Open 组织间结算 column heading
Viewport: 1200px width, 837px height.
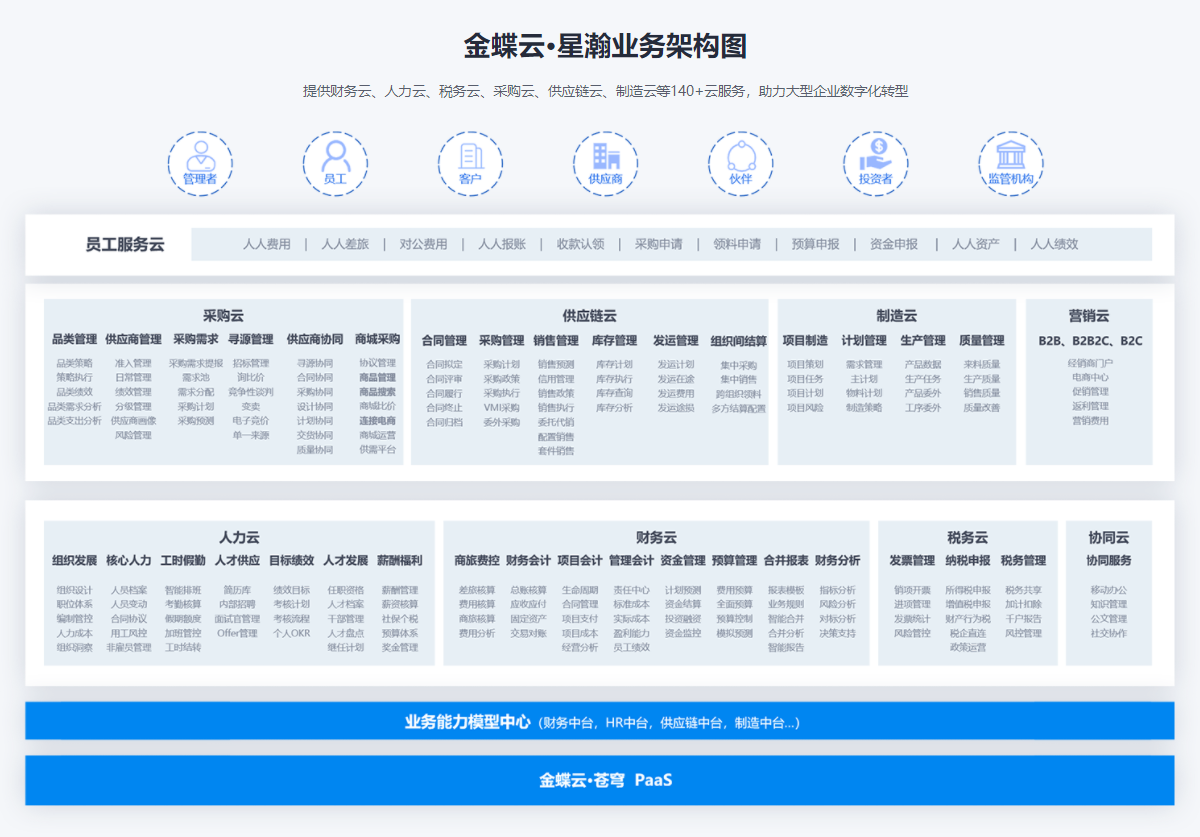pyautogui.click(x=739, y=341)
